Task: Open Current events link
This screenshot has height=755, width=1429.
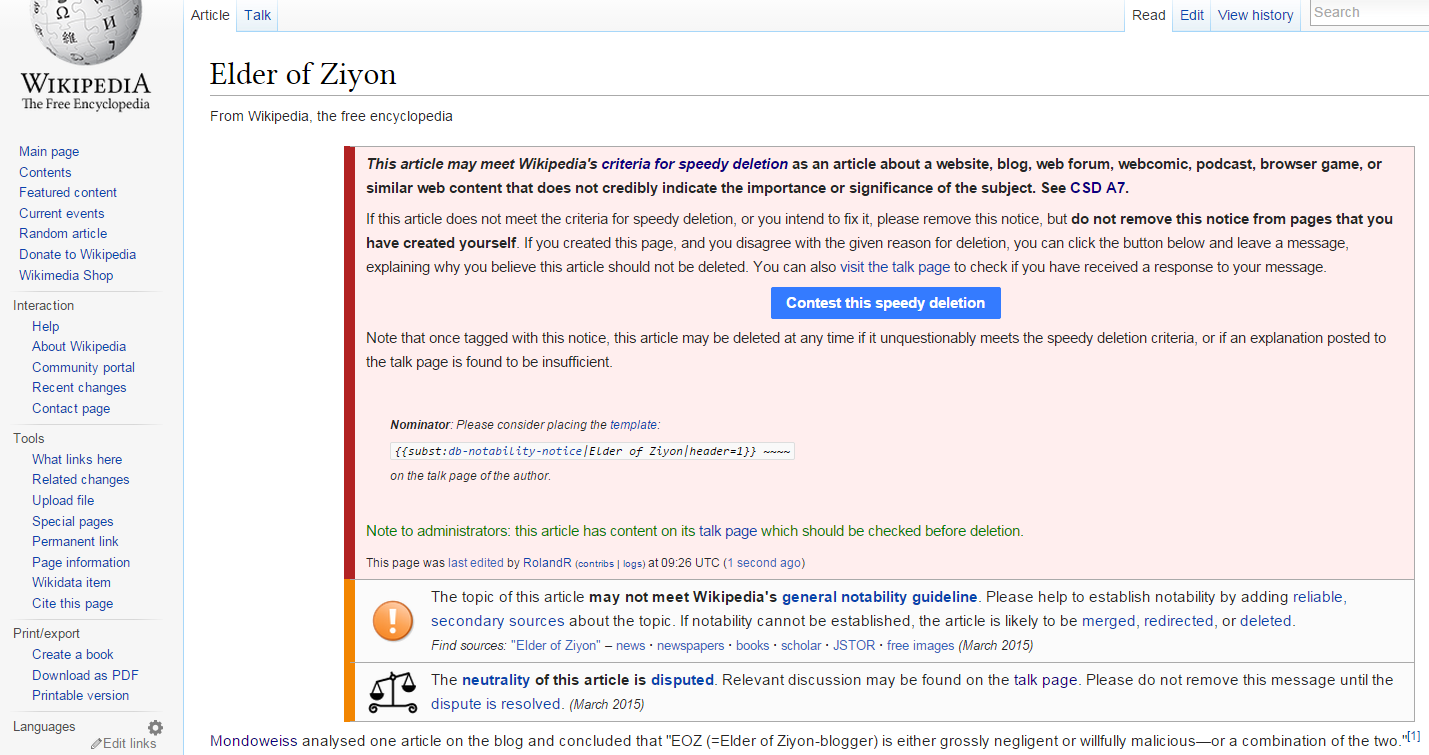Action: 62,214
